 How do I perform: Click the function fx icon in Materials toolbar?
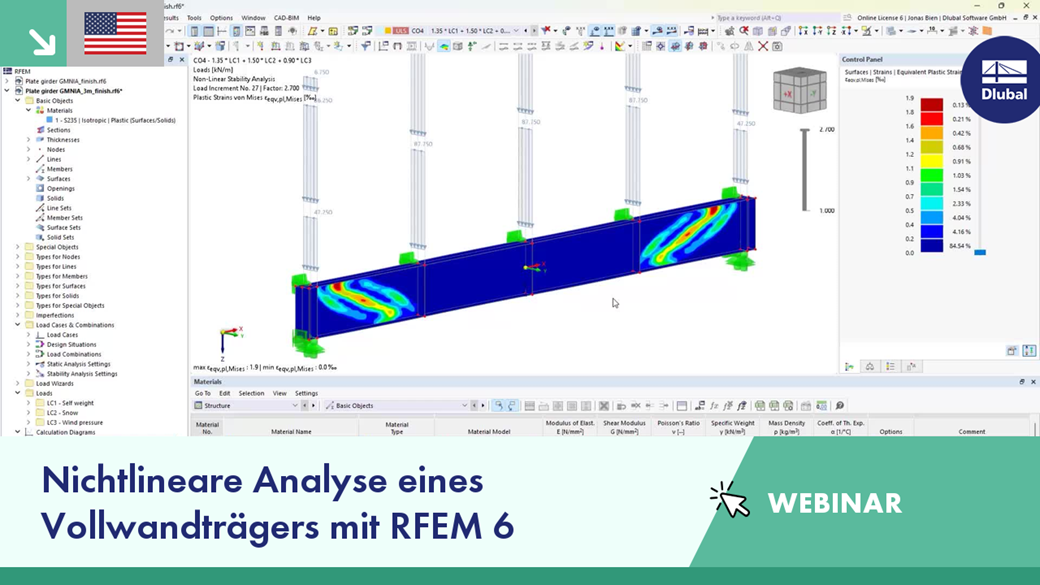click(714, 404)
